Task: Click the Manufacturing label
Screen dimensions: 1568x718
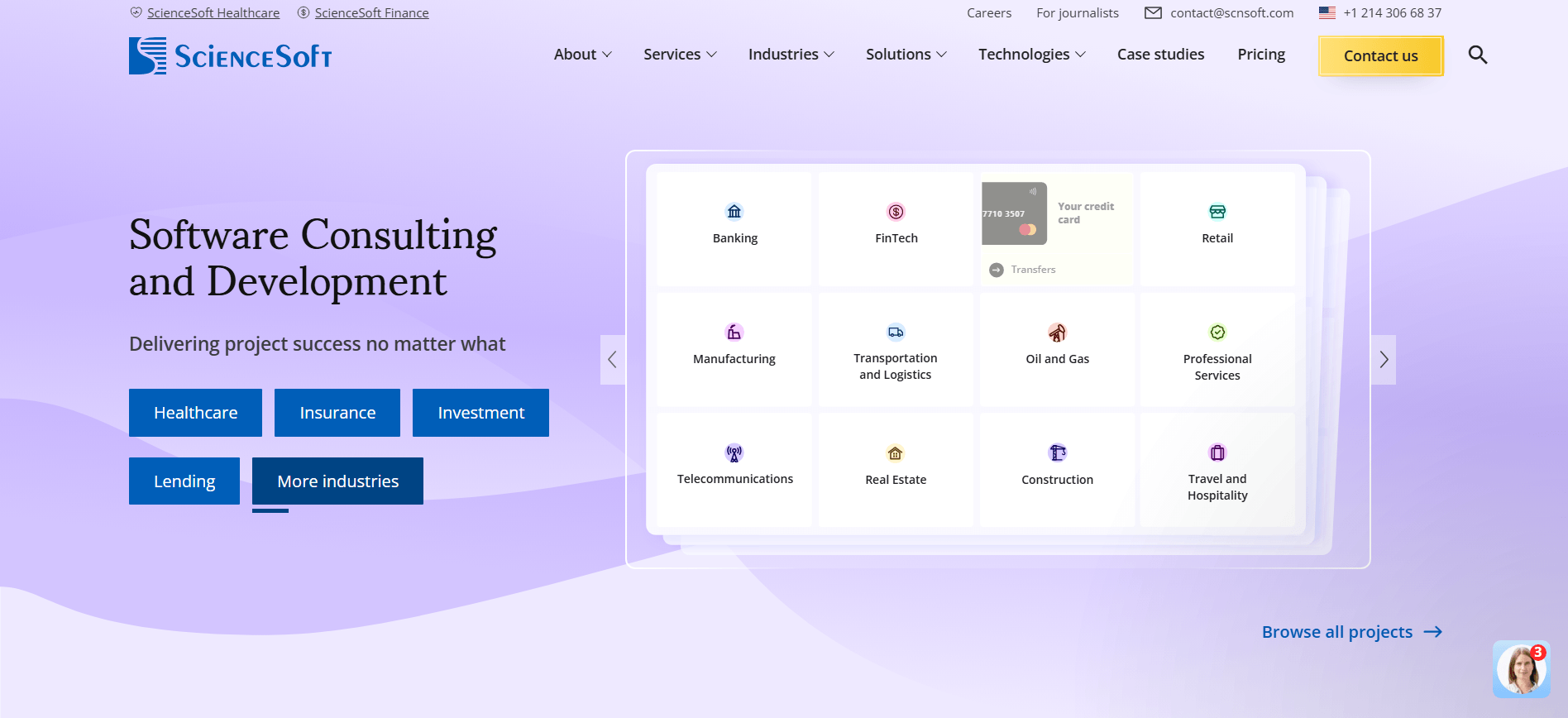Action: (x=734, y=359)
